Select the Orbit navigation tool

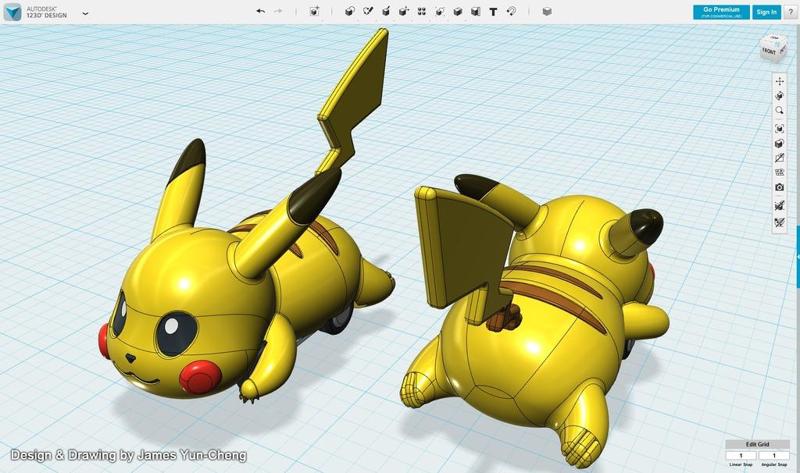click(x=779, y=96)
